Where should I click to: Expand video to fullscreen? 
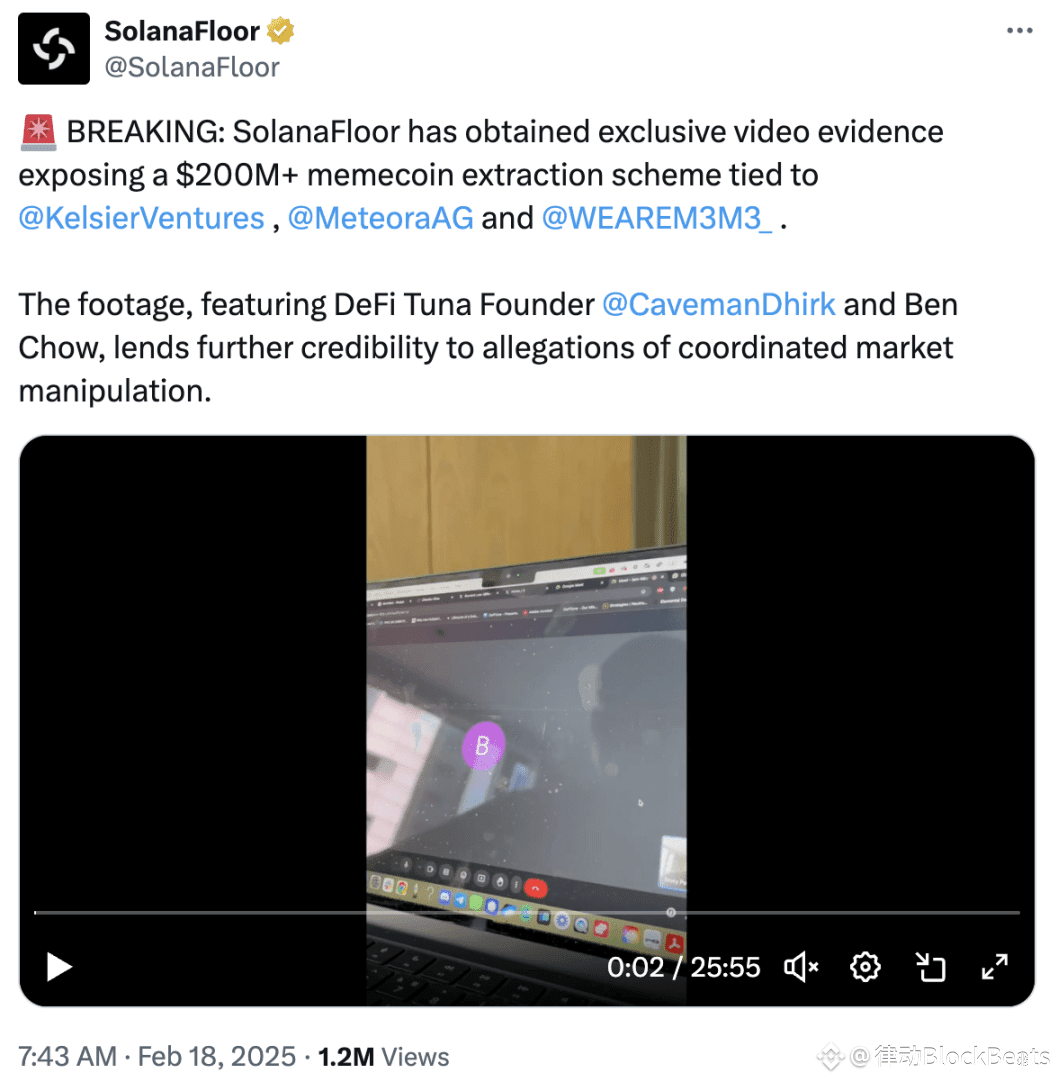995,967
